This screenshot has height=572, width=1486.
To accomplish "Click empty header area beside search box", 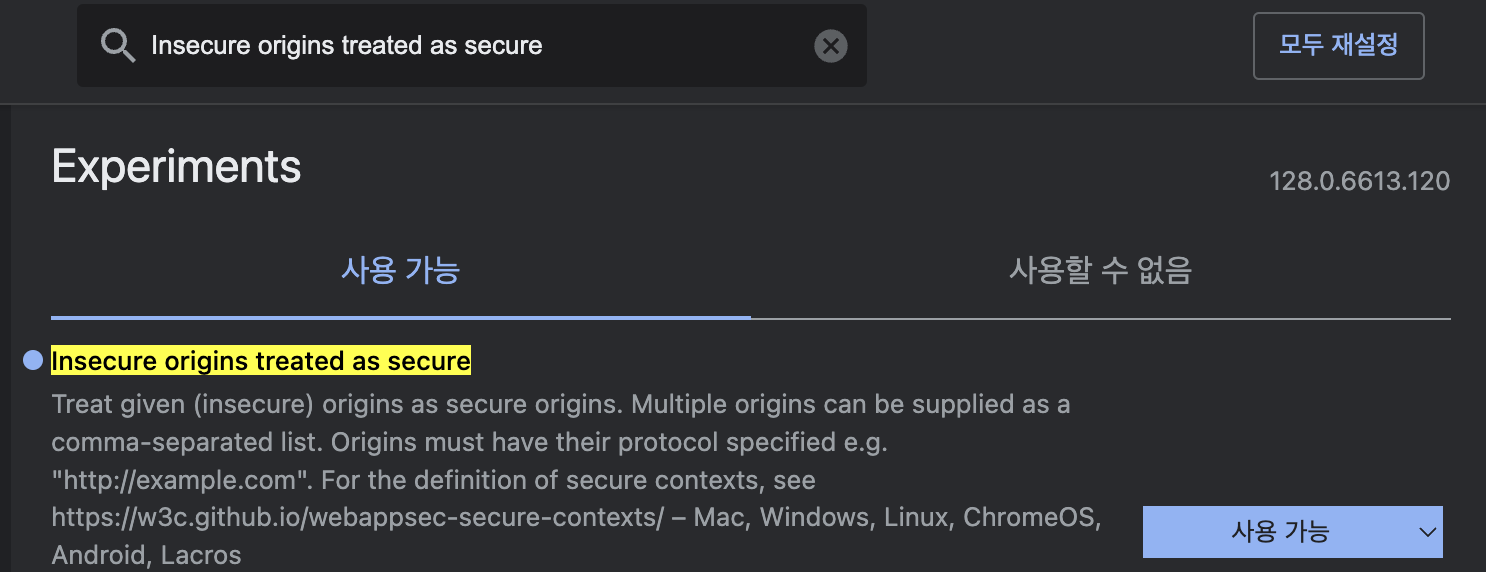I will (x=1050, y=46).
